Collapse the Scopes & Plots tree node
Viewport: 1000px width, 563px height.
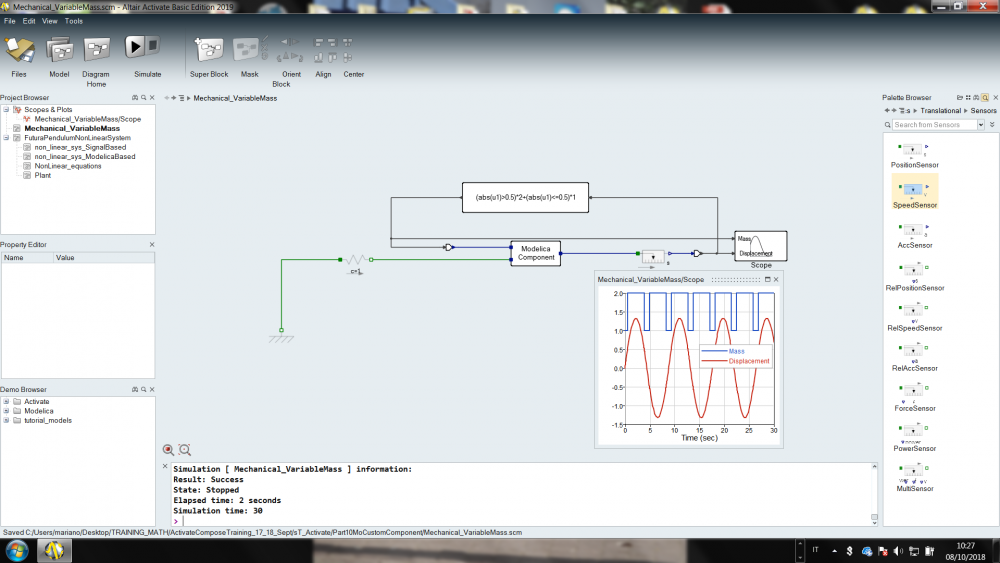pos(6,110)
